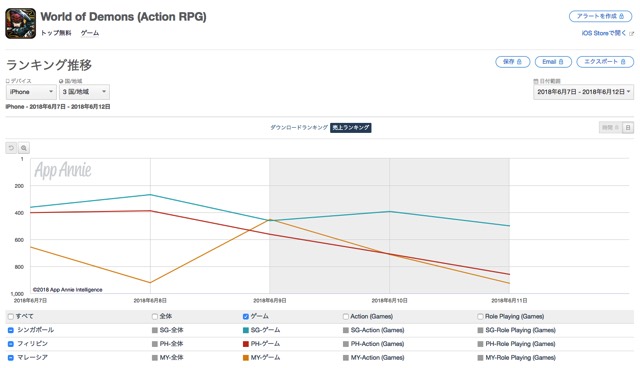Image resolution: width=640 pixels, height=368 pixels.
Task: Open the date range picker dropdown
Action: point(583,92)
